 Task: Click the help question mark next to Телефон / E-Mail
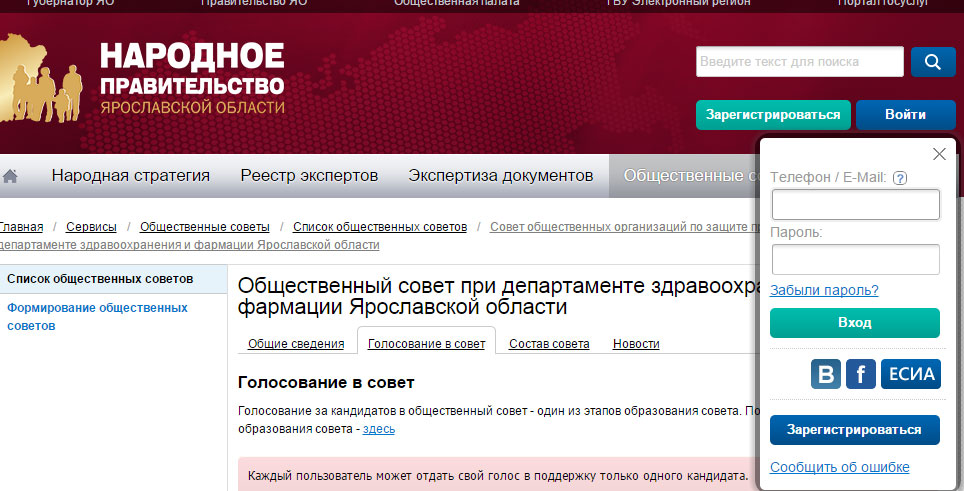[900, 178]
